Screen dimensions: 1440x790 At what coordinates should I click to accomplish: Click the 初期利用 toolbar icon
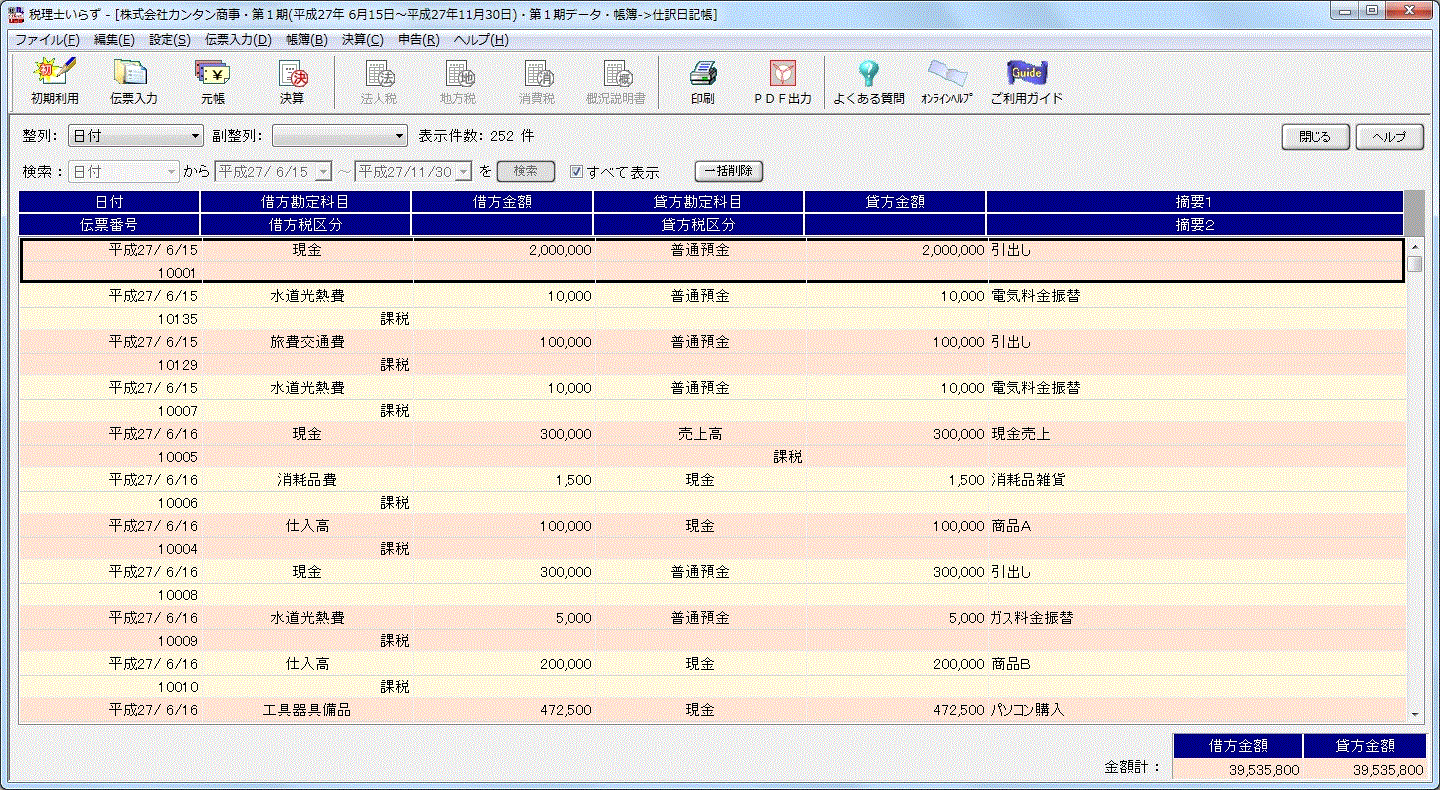pyautogui.click(x=54, y=81)
